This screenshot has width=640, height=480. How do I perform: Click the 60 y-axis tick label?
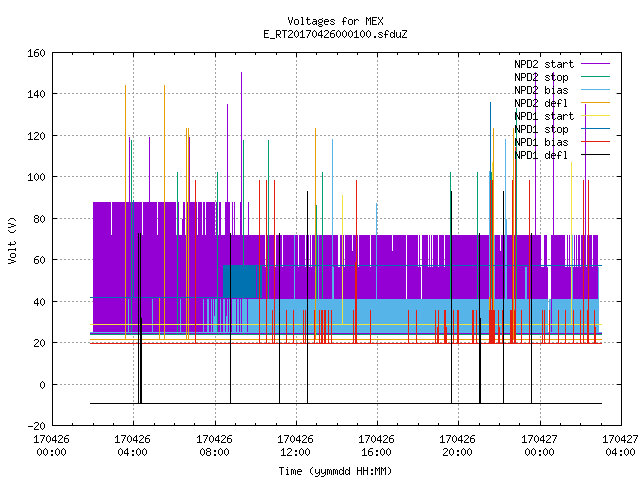[39, 260]
